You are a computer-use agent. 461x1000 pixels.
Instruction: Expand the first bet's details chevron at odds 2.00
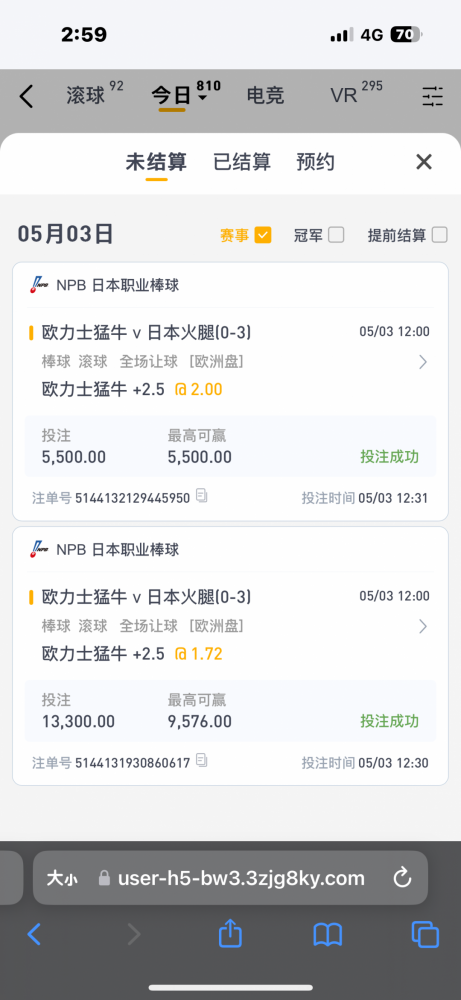[x=423, y=362]
